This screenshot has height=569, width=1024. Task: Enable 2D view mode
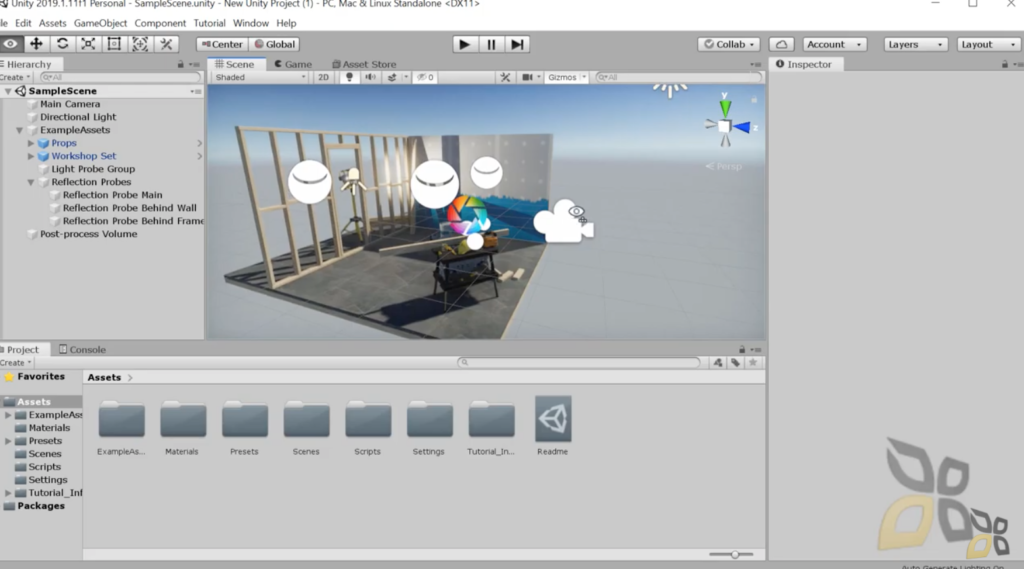click(323, 77)
